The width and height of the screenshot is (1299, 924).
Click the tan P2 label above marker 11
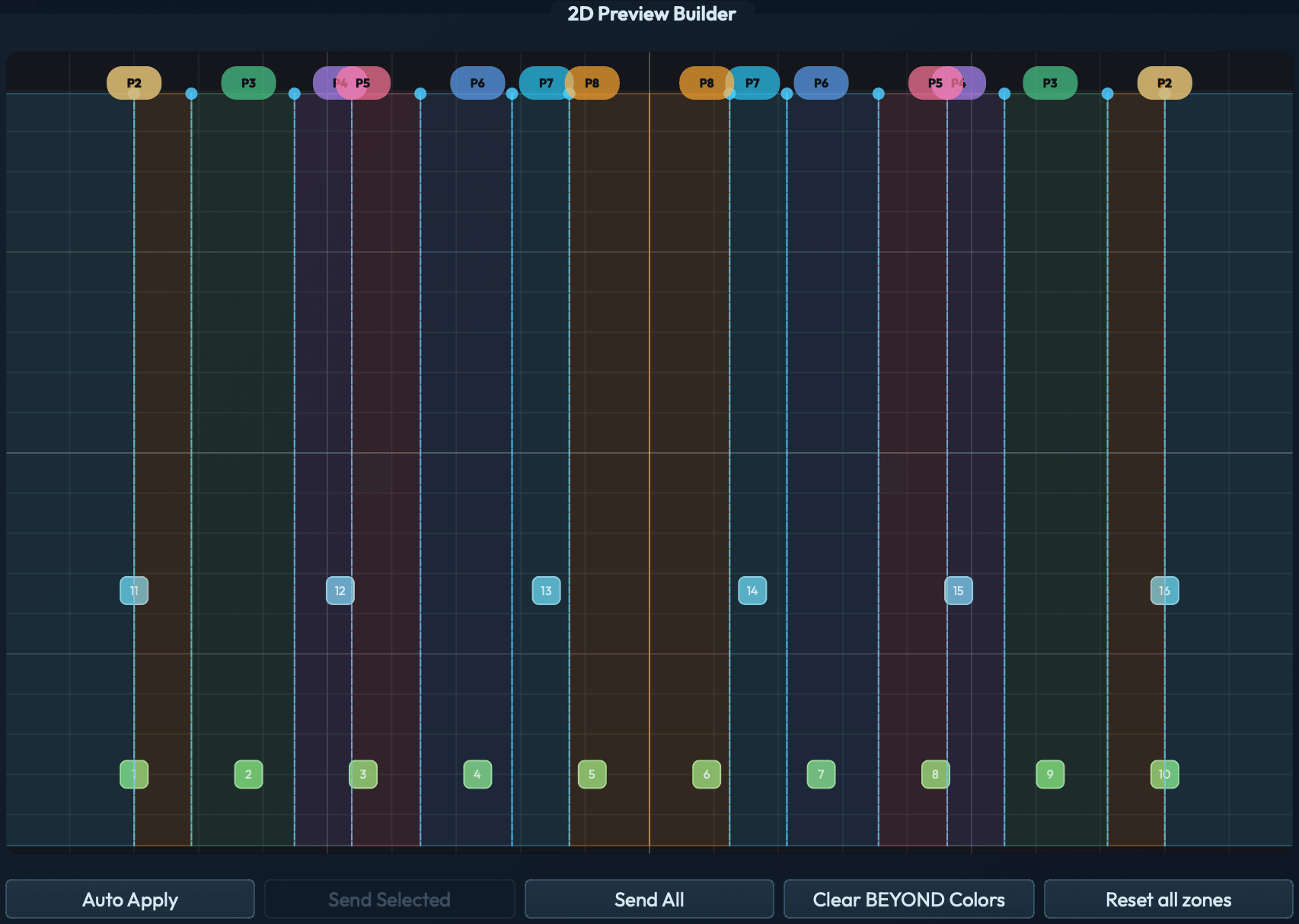click(134, 83)
